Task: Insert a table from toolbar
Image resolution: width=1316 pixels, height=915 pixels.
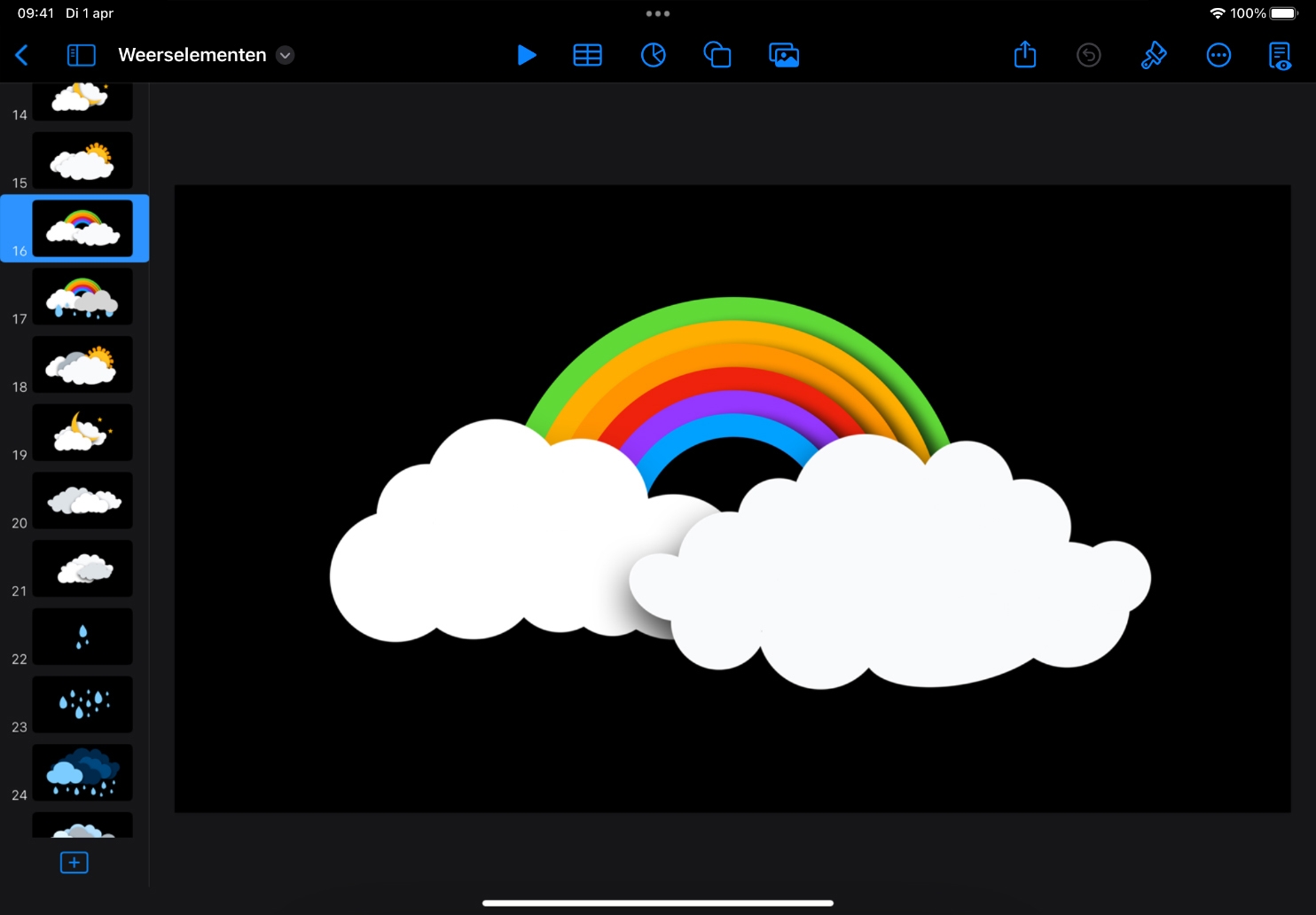Action: pos(587,55)
